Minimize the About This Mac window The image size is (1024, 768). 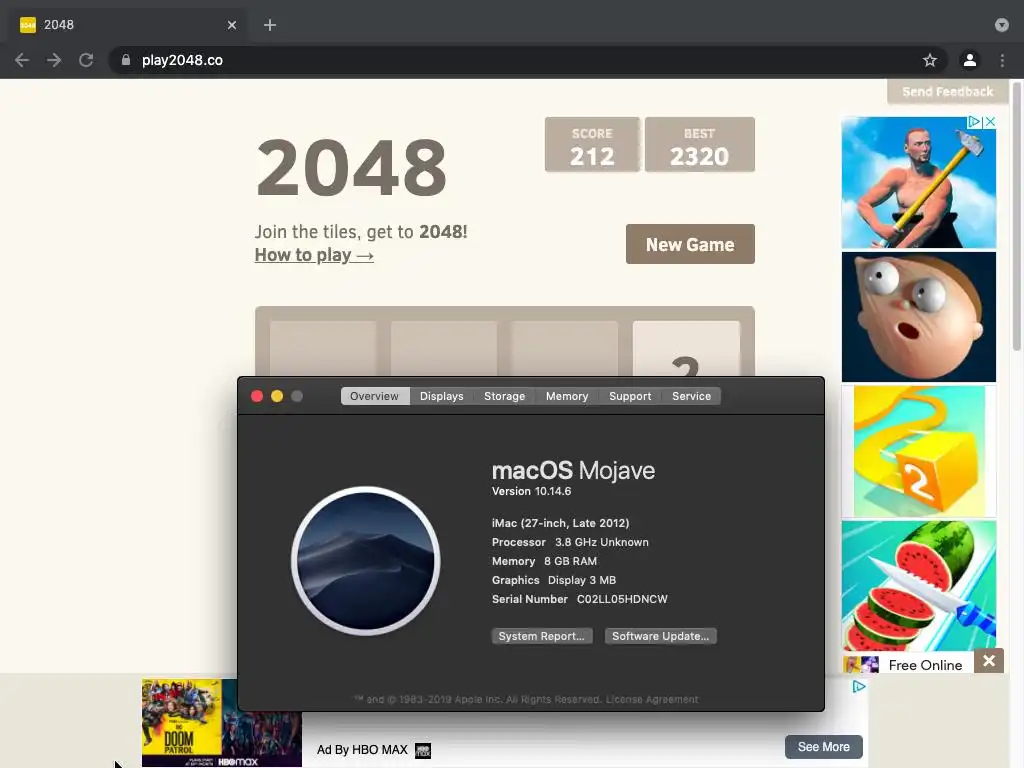pyautogui.click(x=277, y=396)
